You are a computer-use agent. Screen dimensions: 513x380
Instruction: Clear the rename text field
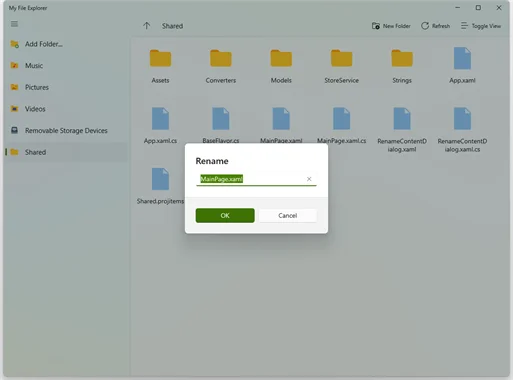click(309, 179)
